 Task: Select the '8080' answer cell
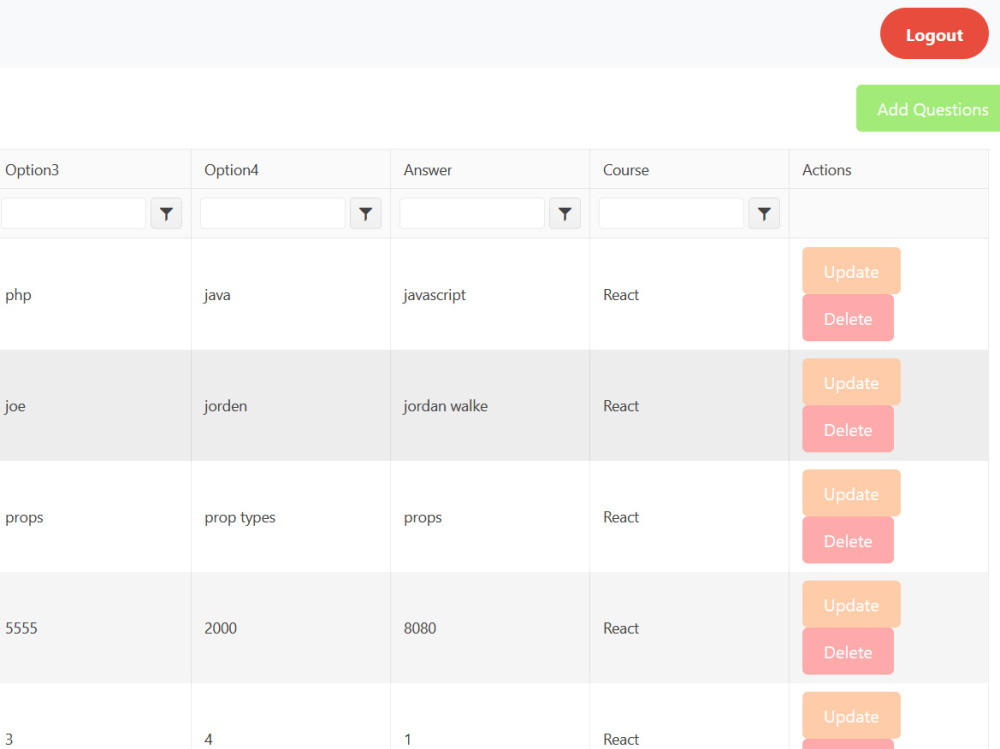point(490,627)
